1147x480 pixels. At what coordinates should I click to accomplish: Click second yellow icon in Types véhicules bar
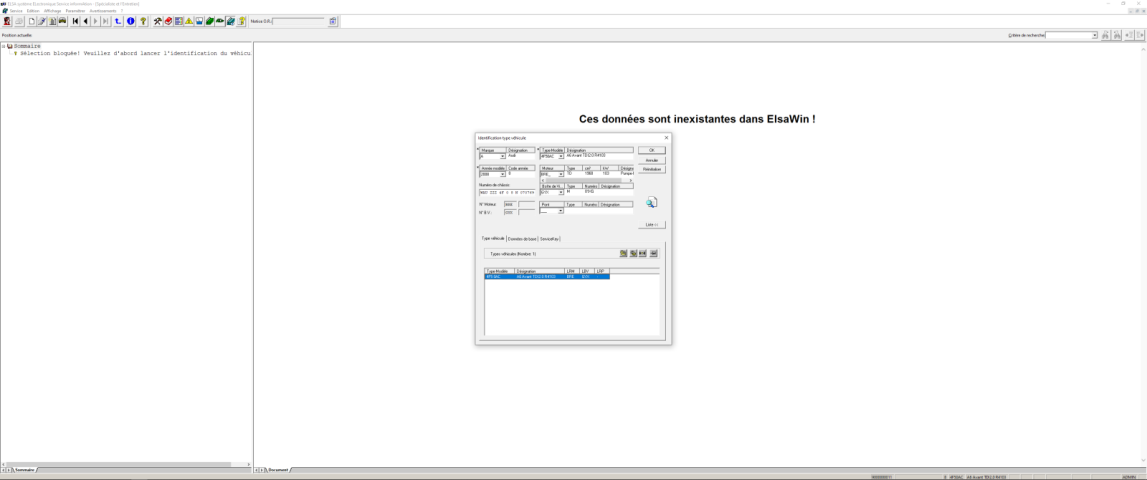click(633, 253)
